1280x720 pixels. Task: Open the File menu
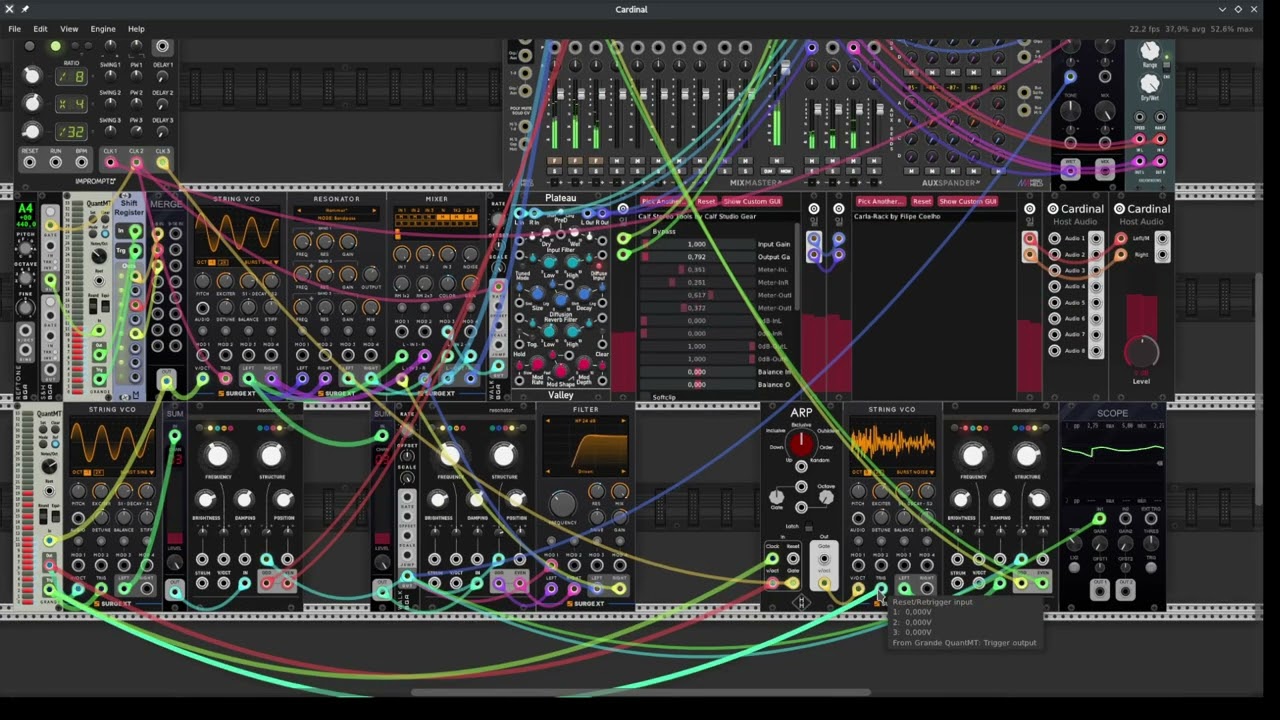(x=15, y=29)
